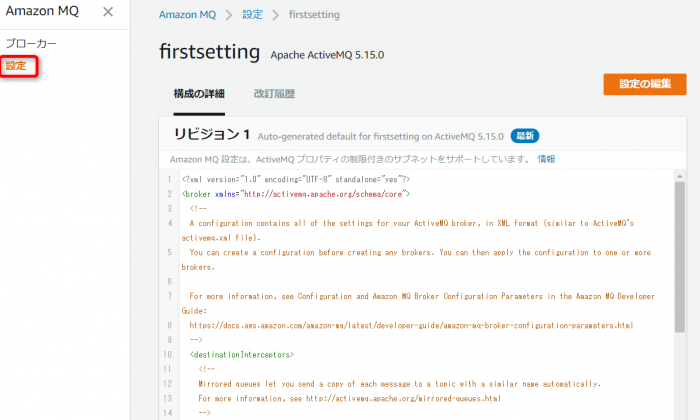Click the code editor vertical scrollbar thumb
This screenshot has height=420, width=700.
coord(679,257)
